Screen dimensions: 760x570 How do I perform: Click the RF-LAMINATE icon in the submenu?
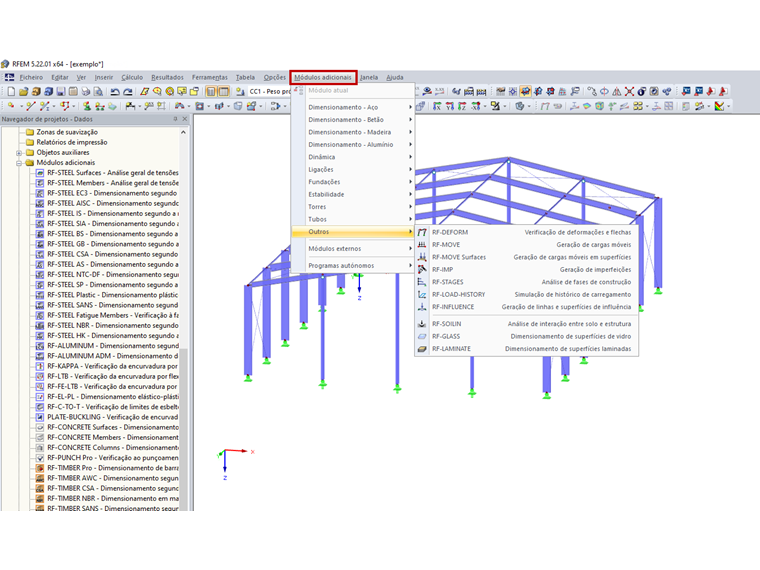422,349
